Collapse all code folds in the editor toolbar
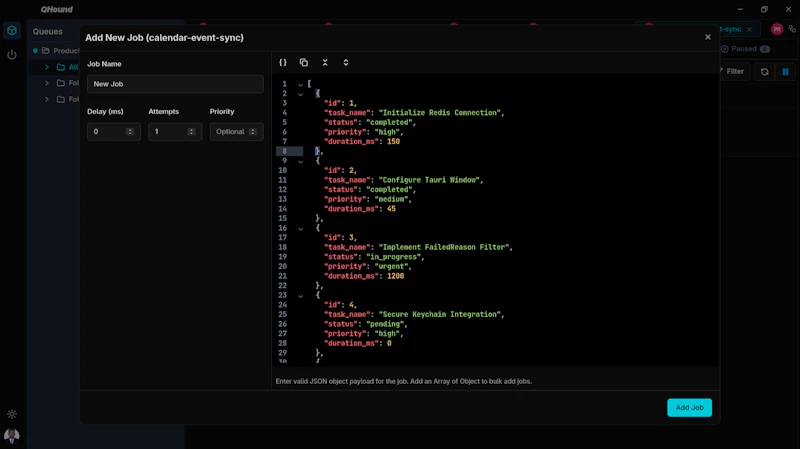The image size is (800, 449). pyautogui.click(x=325, y=62)
